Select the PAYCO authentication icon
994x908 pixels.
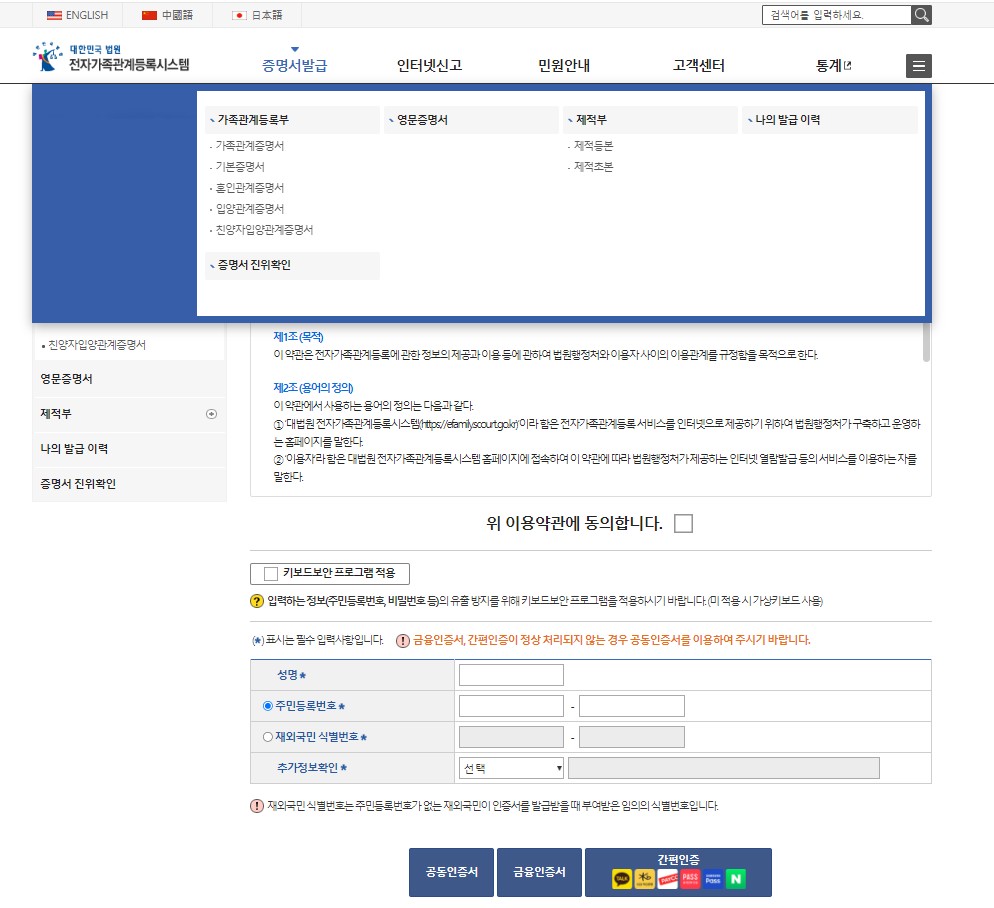tap(667, 878)
